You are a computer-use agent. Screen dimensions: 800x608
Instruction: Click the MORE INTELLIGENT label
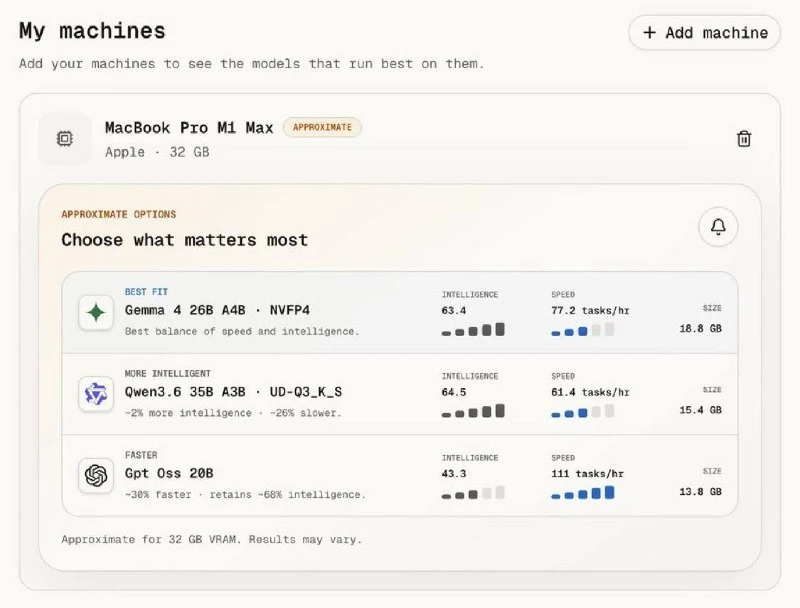click(x=167, y=373)
